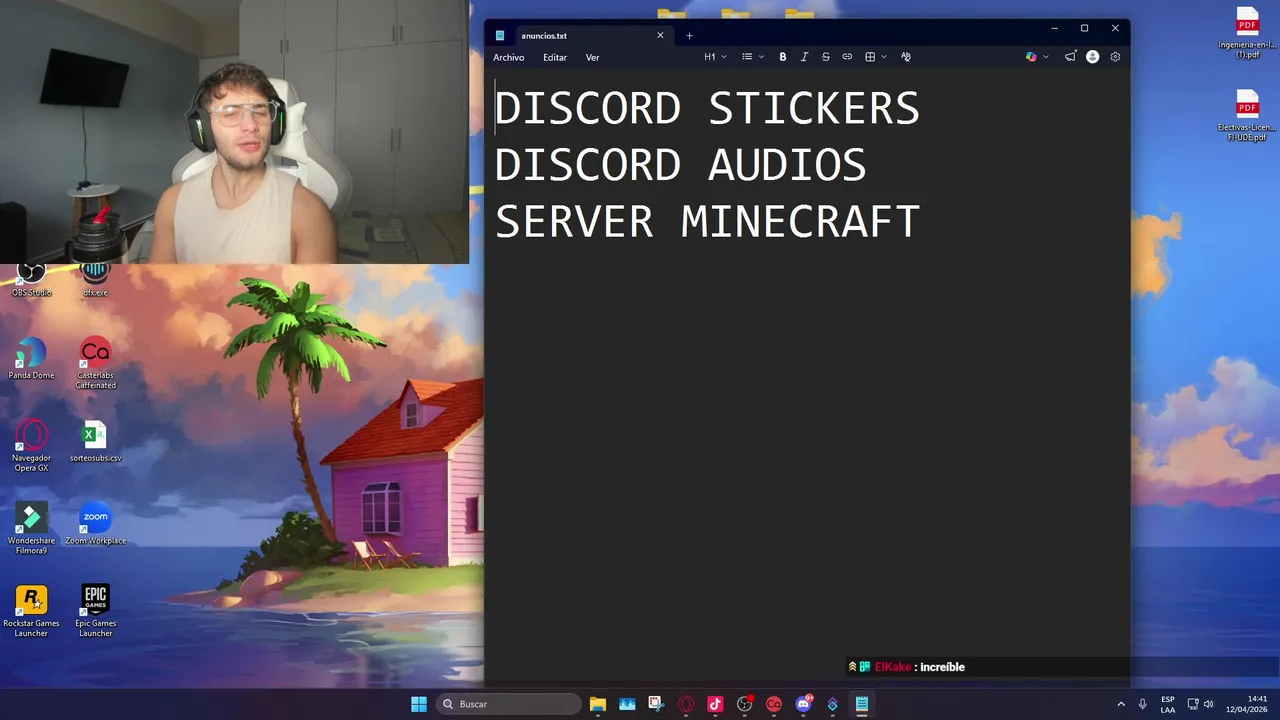Select the dfx.exe desktop icon
1280x720 pixels.
click(x=95, y=280)
